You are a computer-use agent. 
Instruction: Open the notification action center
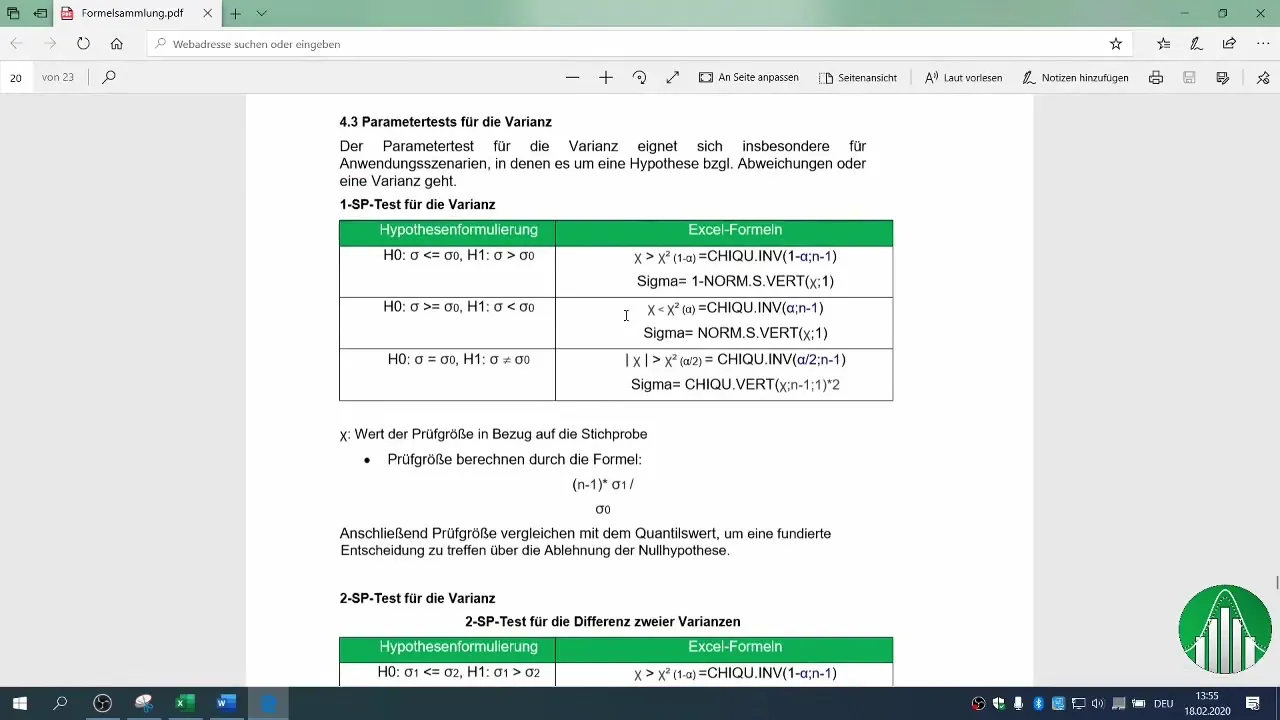(x=1253, y=703)
